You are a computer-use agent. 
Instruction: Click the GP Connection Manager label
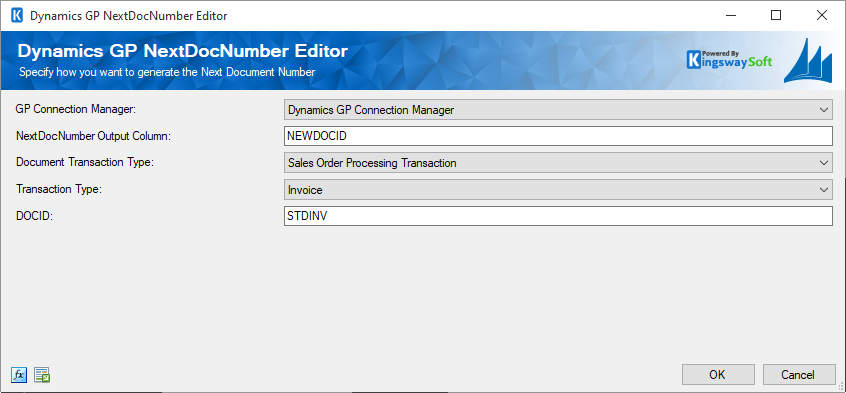[x=77, y=109]
